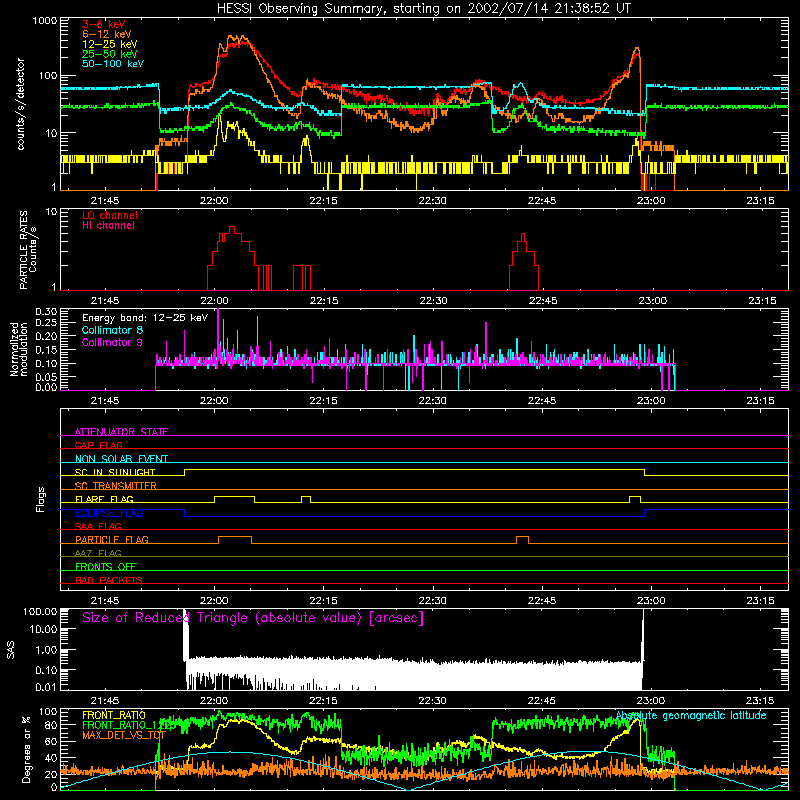Select the PARTICLE_FLAG label
Image resolution: width=800 pixels, height=800 pixels.
tap(112, 539)
